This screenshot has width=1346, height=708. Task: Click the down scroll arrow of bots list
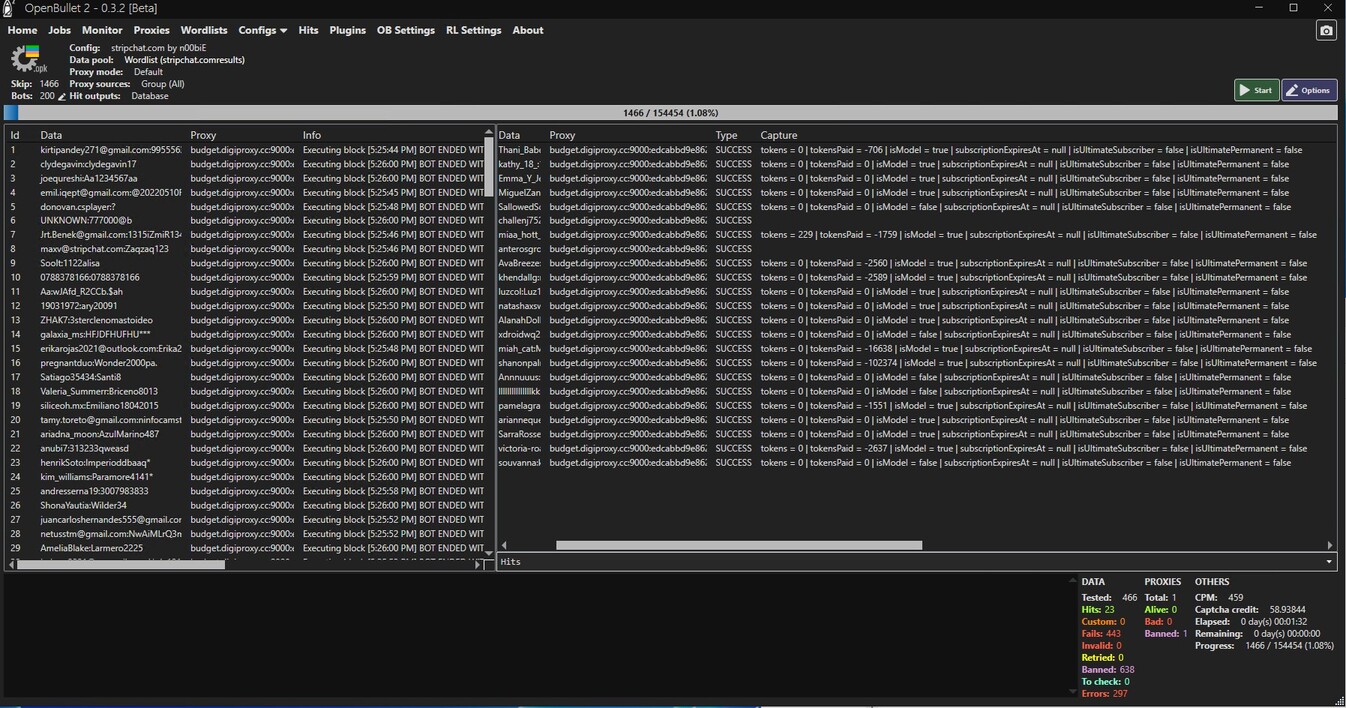point(489,552)
